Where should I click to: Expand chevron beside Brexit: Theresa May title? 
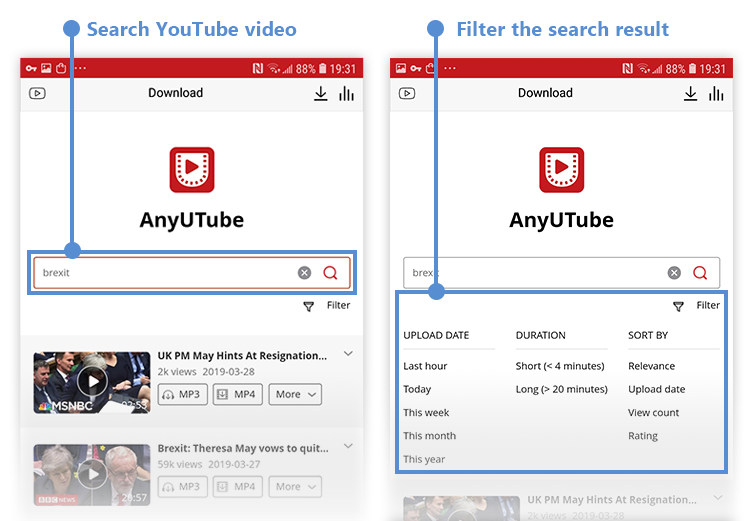348,446
